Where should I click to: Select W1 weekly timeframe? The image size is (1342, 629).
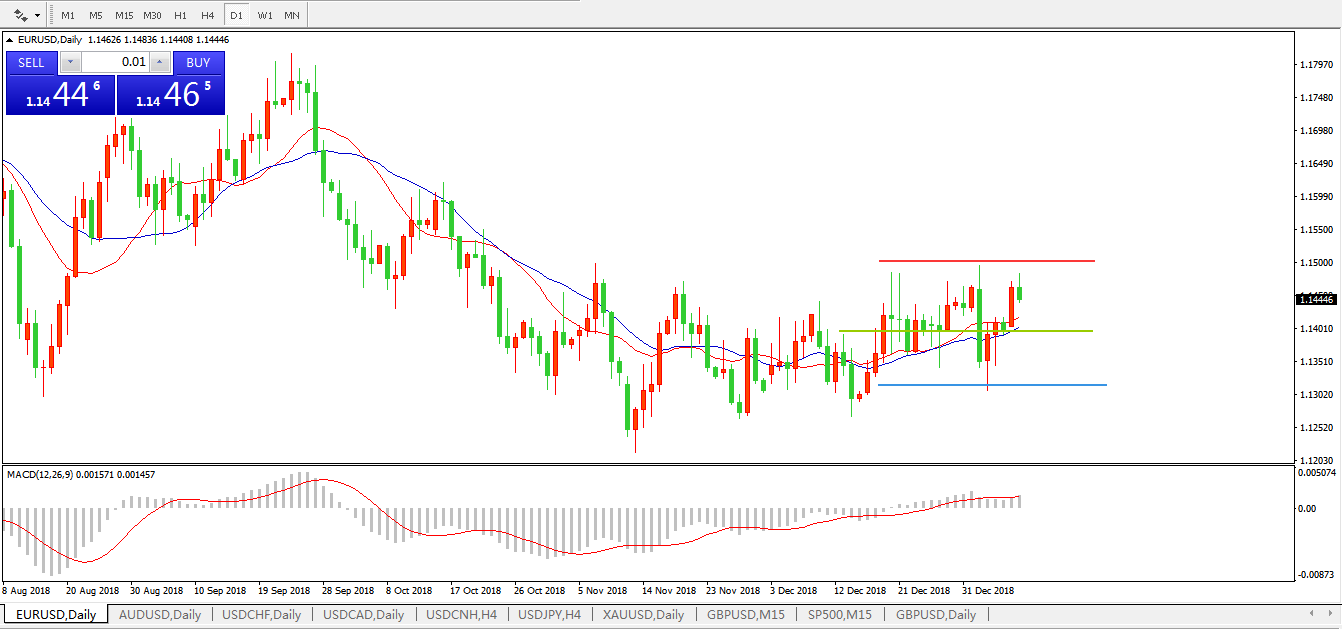point(264,15)
